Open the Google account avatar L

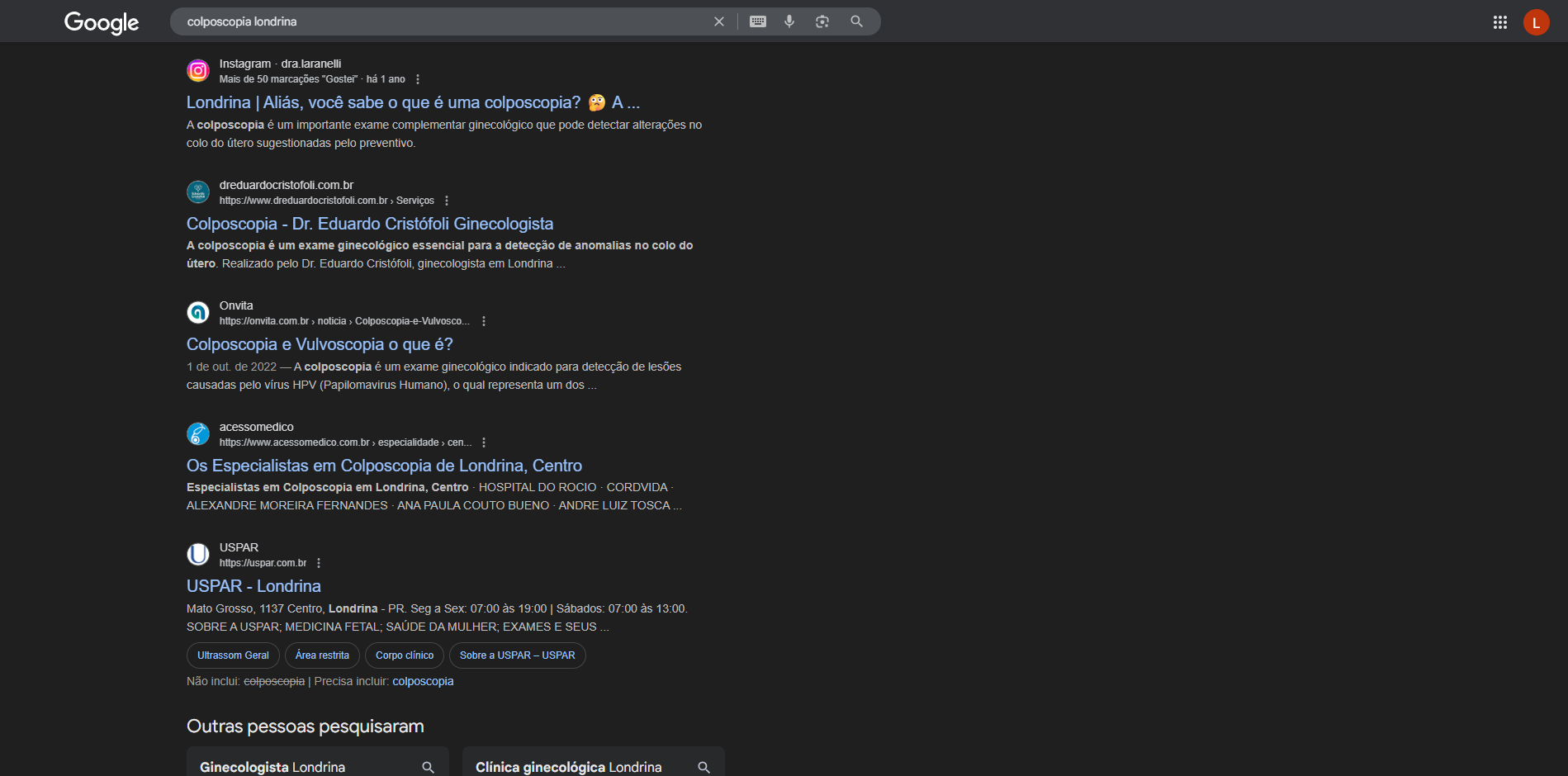(1537, 22)
